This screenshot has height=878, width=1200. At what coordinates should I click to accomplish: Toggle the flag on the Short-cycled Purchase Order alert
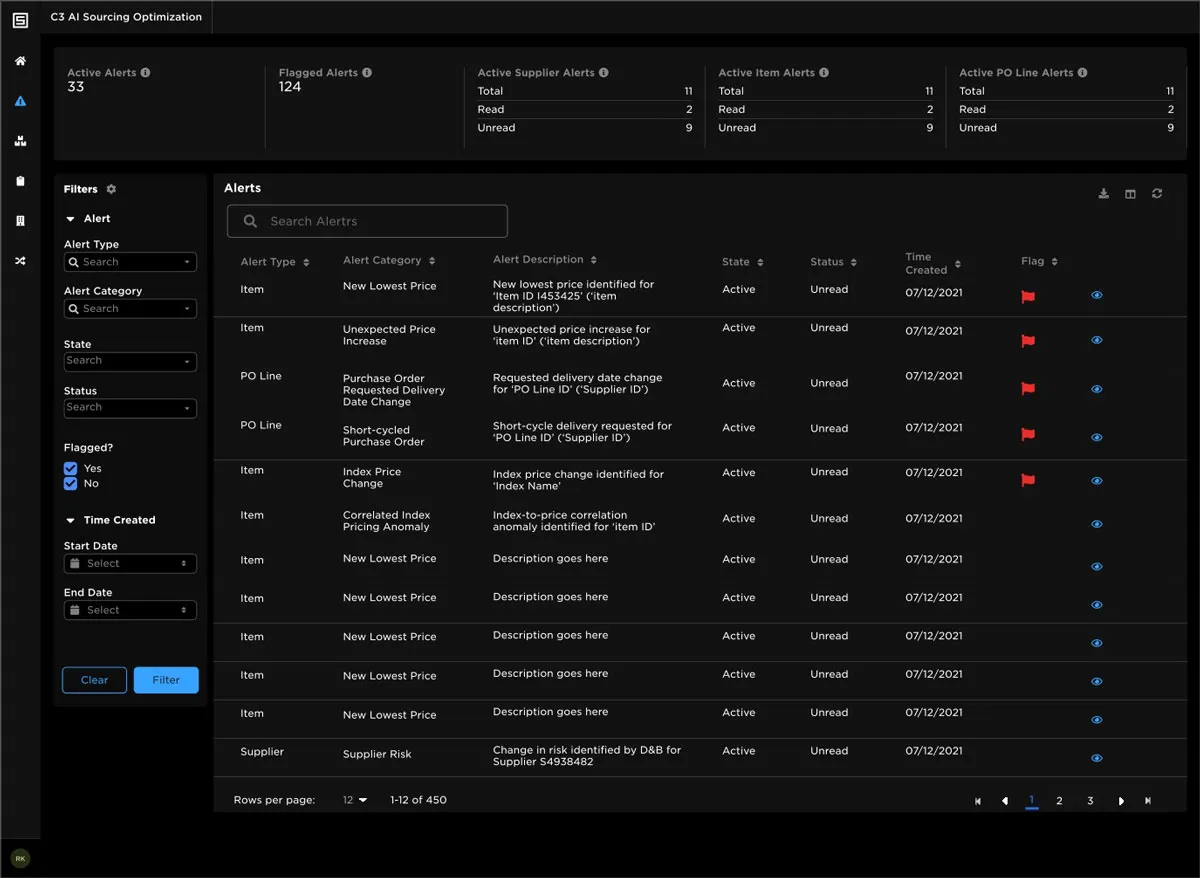click(1027, 435)
